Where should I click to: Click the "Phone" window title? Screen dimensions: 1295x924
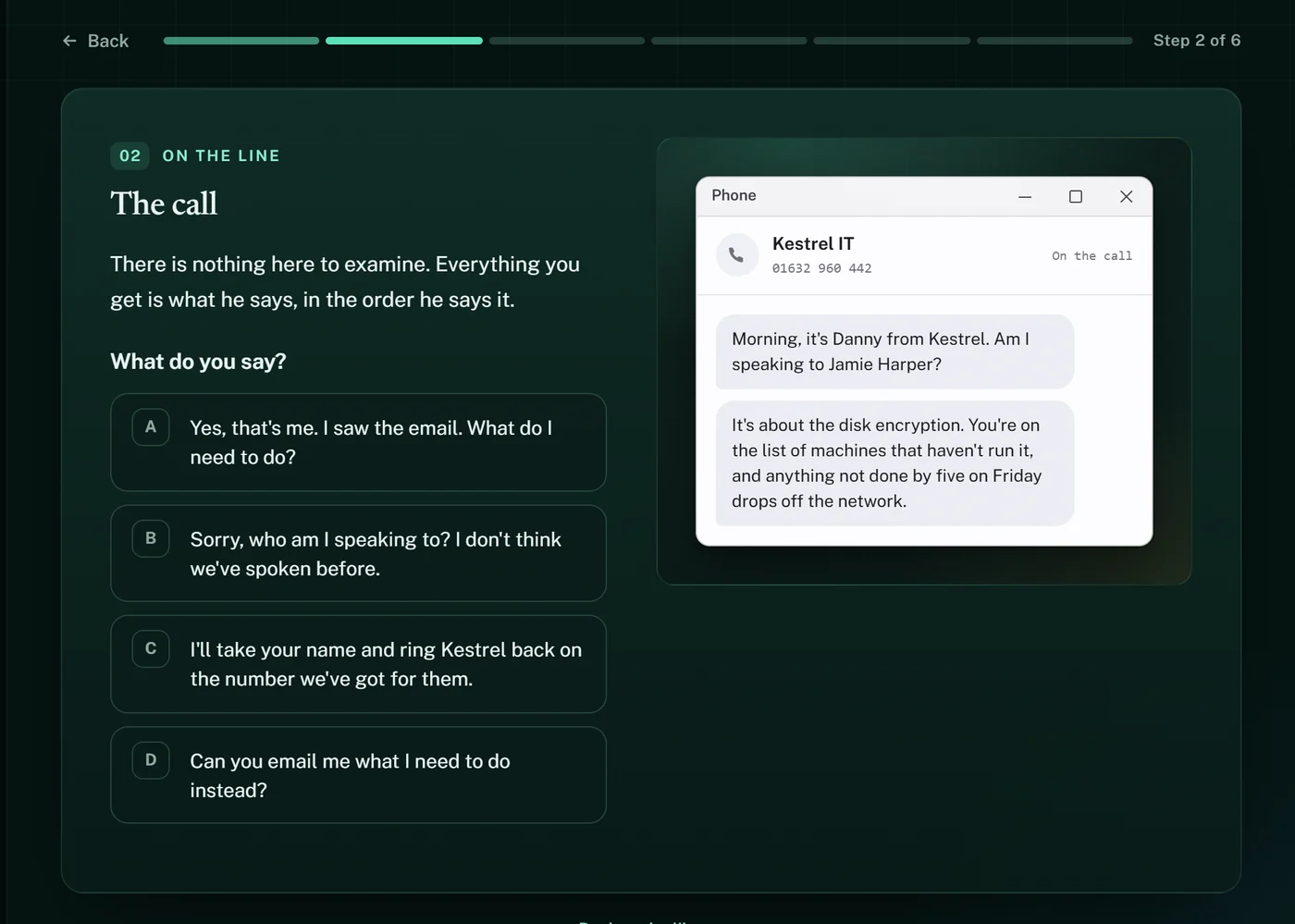(734, 195)
